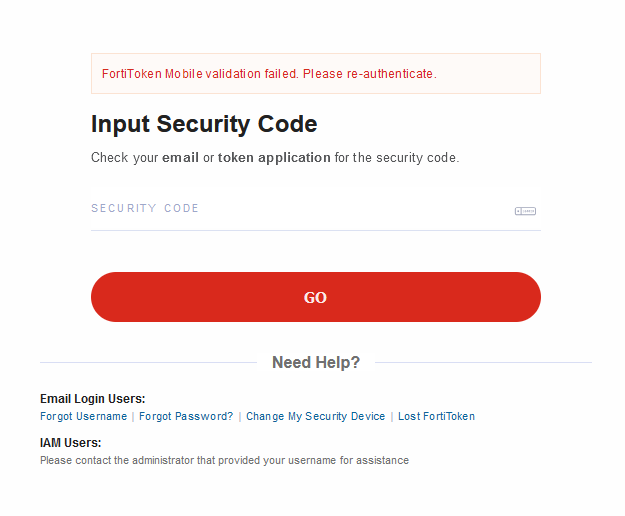
Task: Click the Email Login Users label
Action: (x=92, y=399)
